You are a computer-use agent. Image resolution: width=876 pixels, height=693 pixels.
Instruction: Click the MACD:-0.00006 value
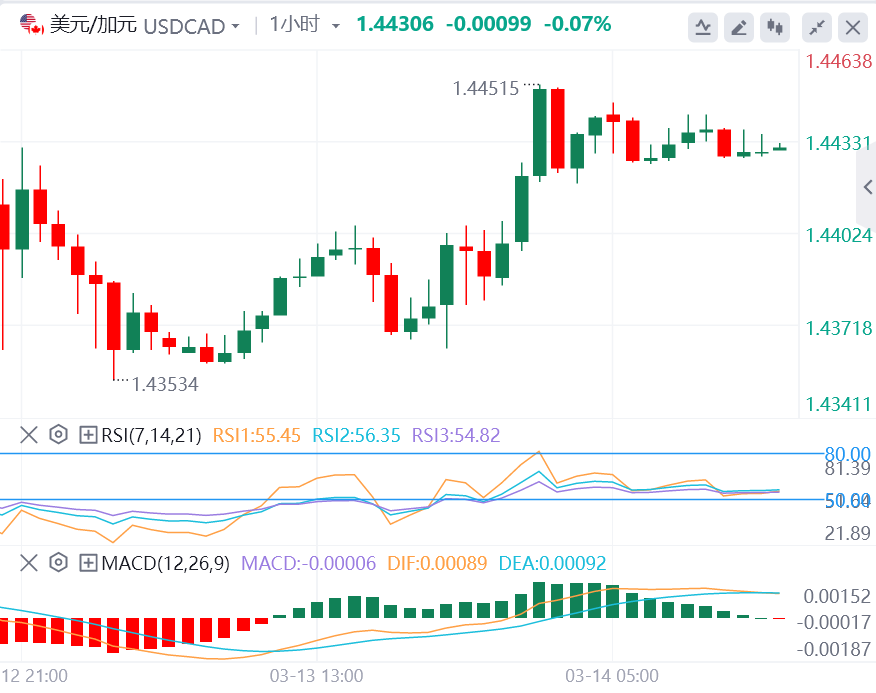click(x=308, y=563)
